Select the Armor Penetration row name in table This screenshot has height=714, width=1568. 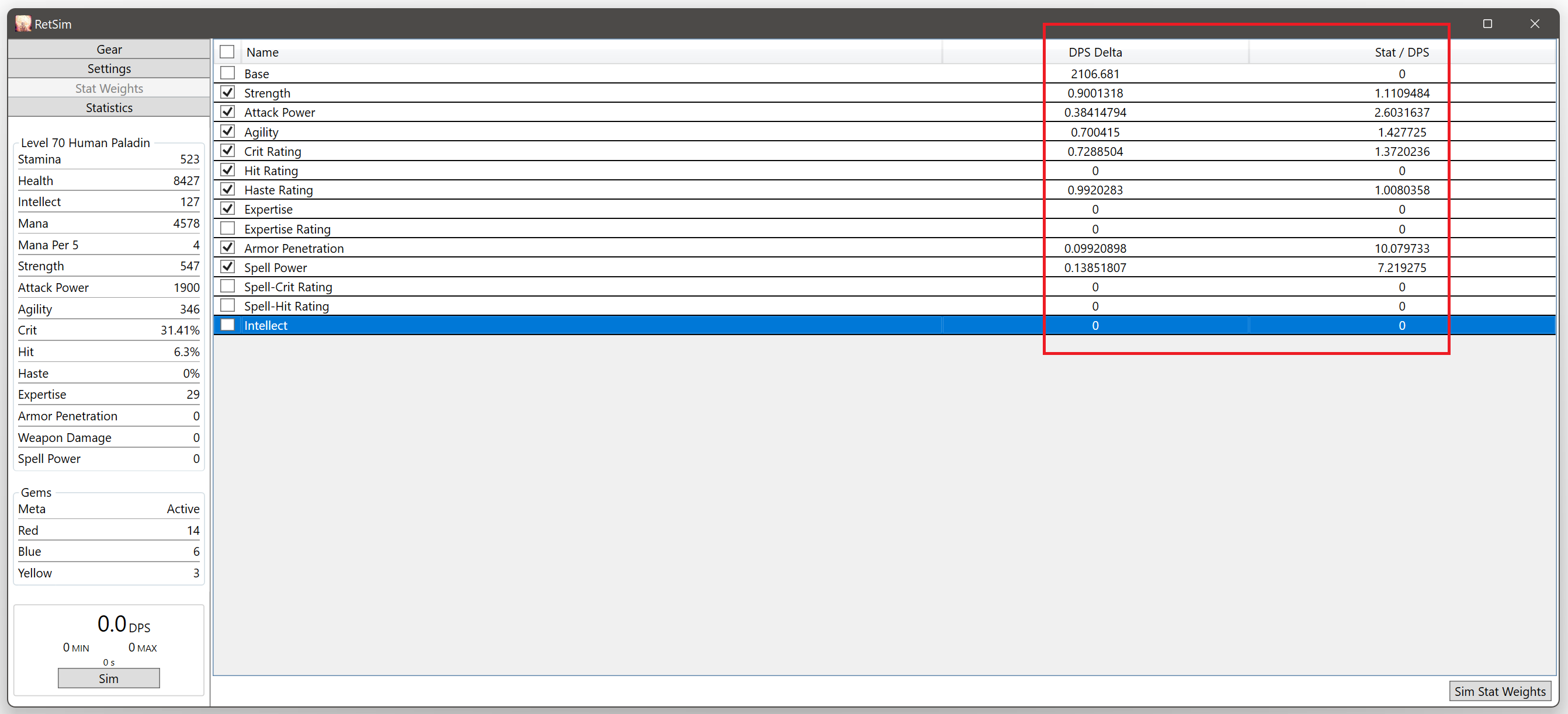294,248
